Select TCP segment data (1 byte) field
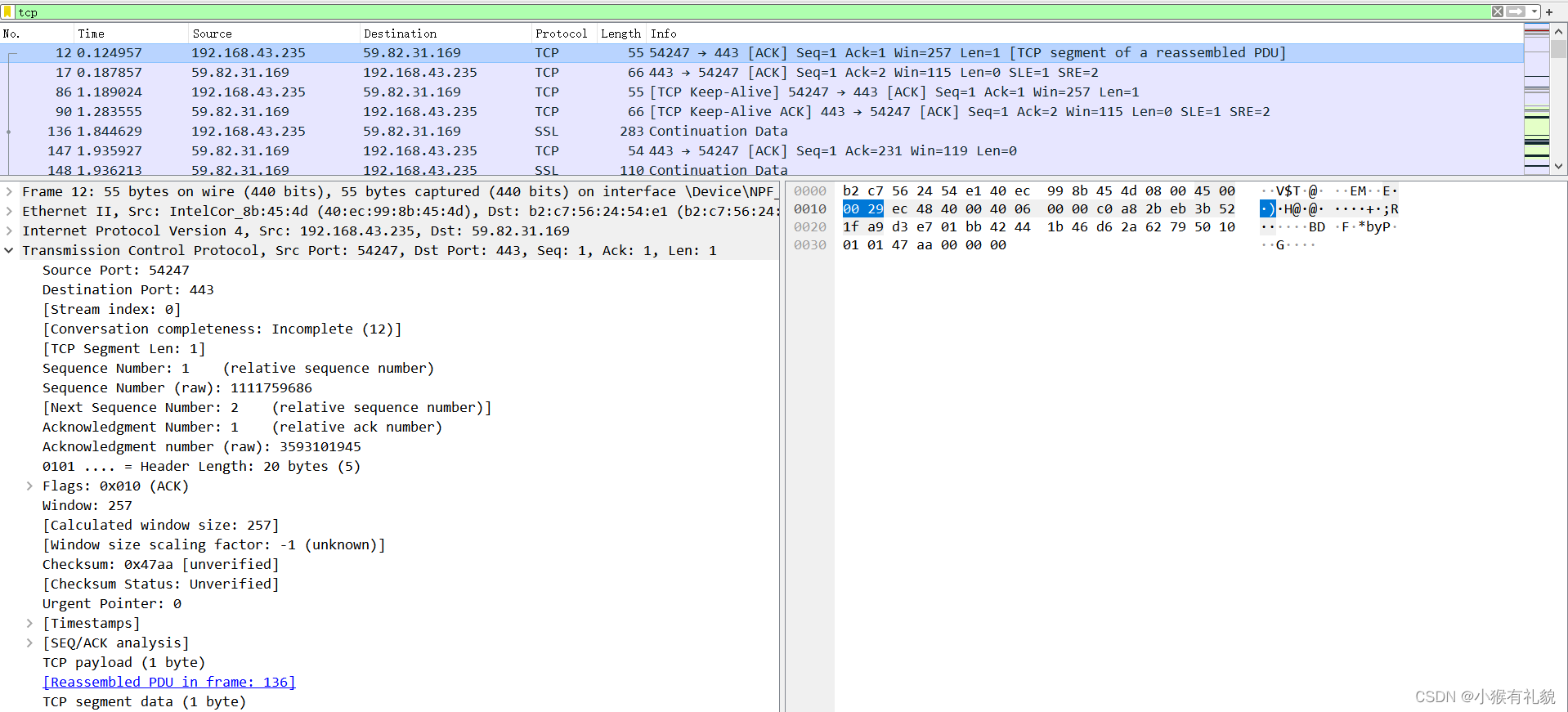Viewport: 1568px width, 712px height. 145,701
